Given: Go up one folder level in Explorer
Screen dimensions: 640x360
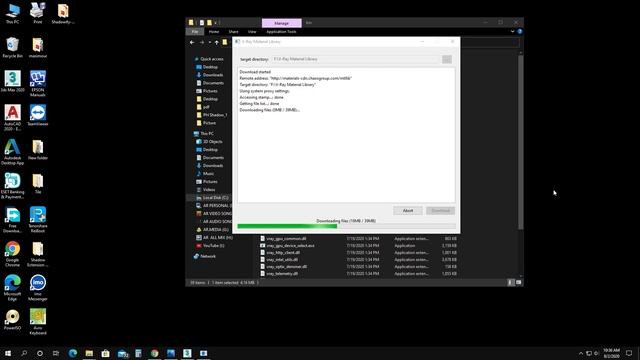Looking at the screenshot, I should point(217,42).
